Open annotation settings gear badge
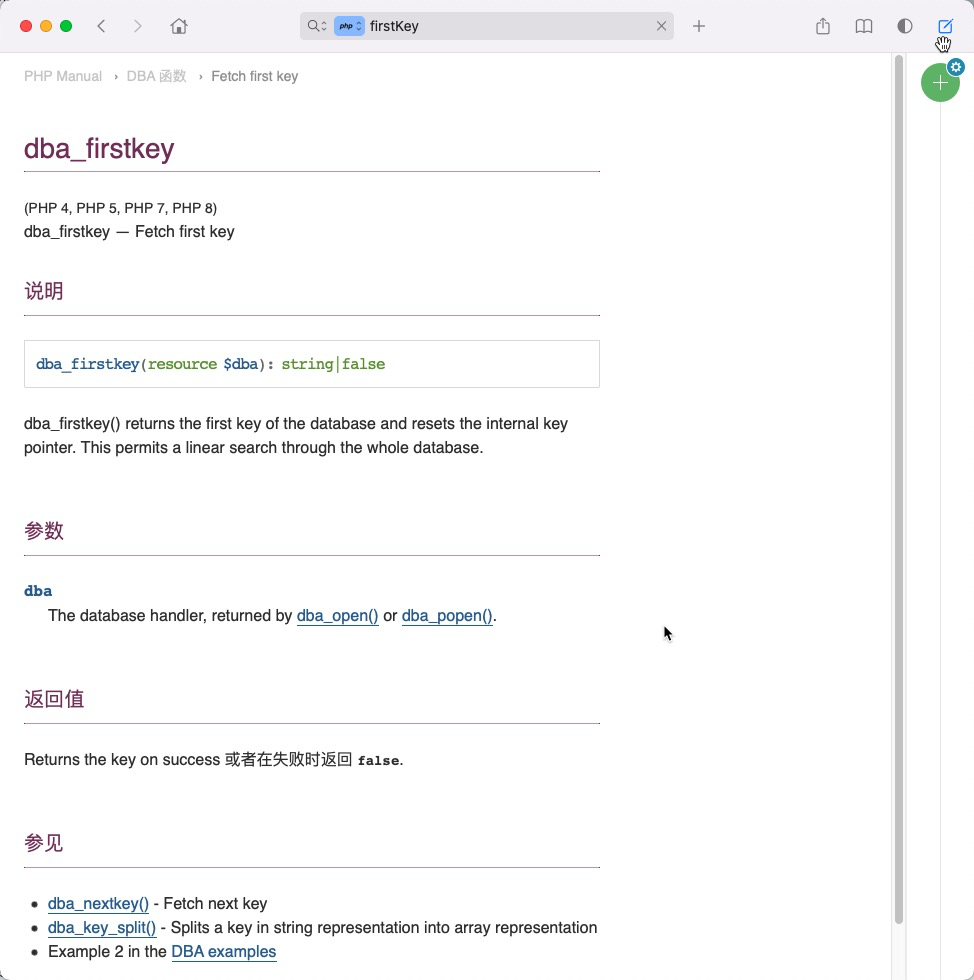974x980 pixels. (x=956, y=67)
